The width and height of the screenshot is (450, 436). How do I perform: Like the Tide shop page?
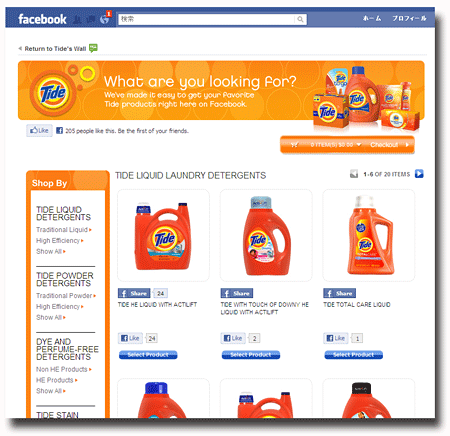click(x=39, y=130)
